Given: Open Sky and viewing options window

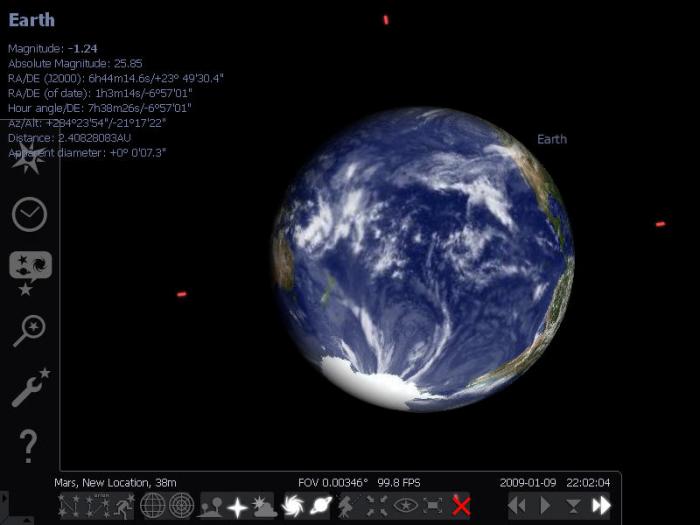Looking at the screenshot, I should tap(30, 272).
